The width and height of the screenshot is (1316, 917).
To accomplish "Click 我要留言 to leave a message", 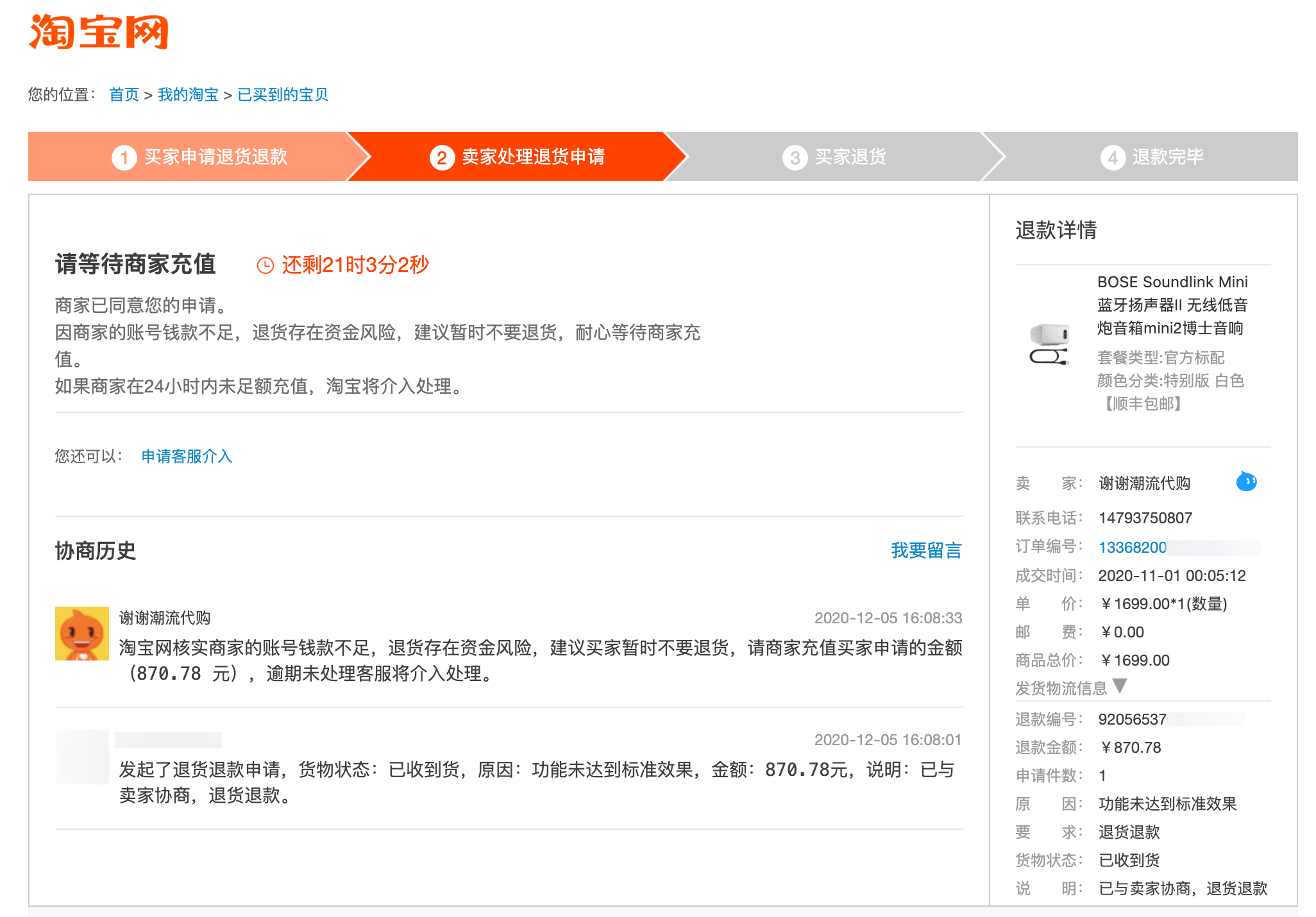I will [x=925, y=550].
